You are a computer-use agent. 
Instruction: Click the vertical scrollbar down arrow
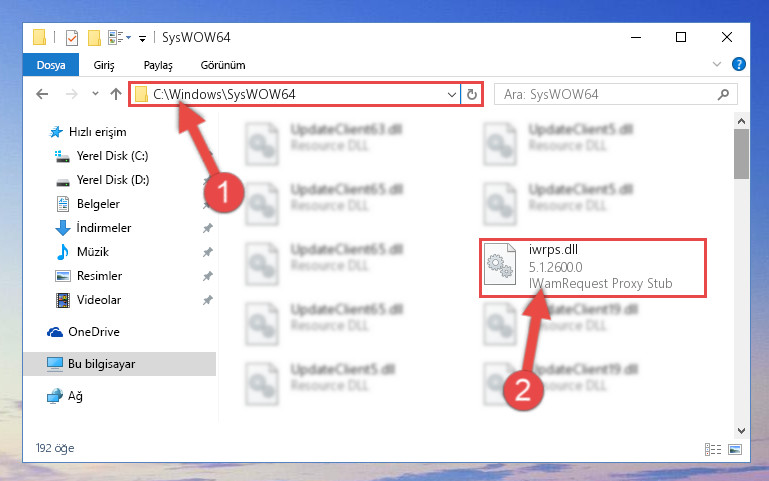point(741,431)
